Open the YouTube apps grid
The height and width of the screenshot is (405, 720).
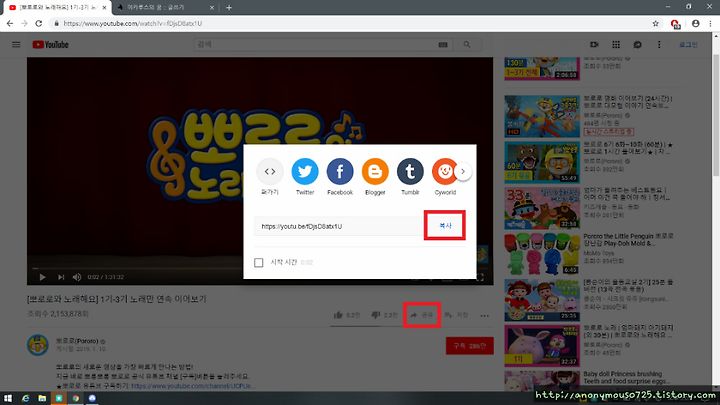point(616,45)
